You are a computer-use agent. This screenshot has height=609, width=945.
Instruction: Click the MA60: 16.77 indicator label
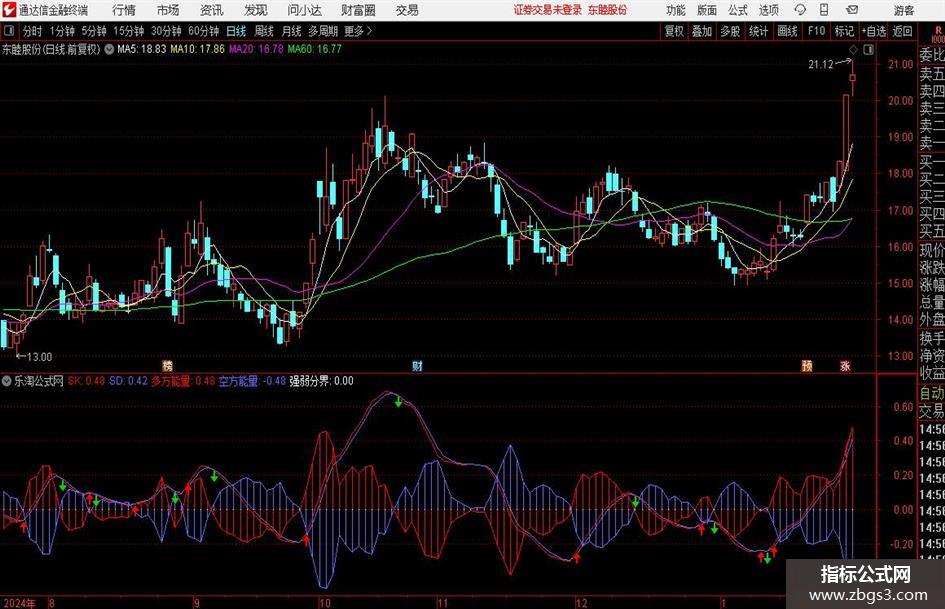pyautogui.click(x=315, y=49)
